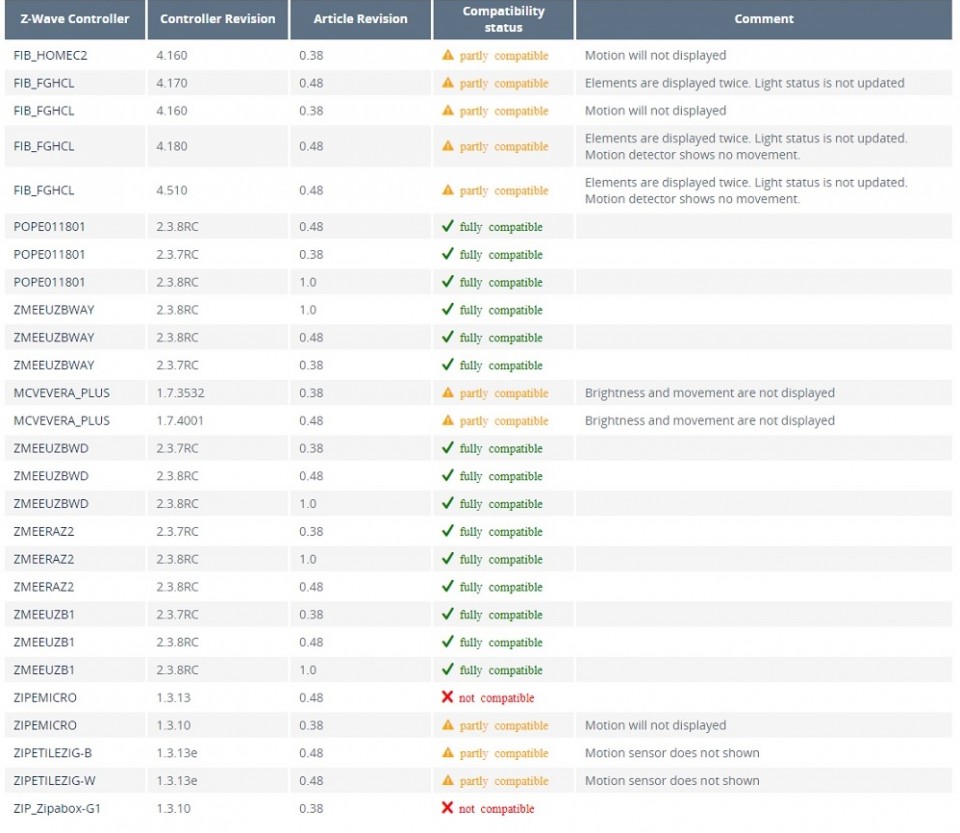Click the MCVEVERA_PLUS name in the 1.7.4001 row
Viewport: 960px width, 833px height.
pos(61,420)
